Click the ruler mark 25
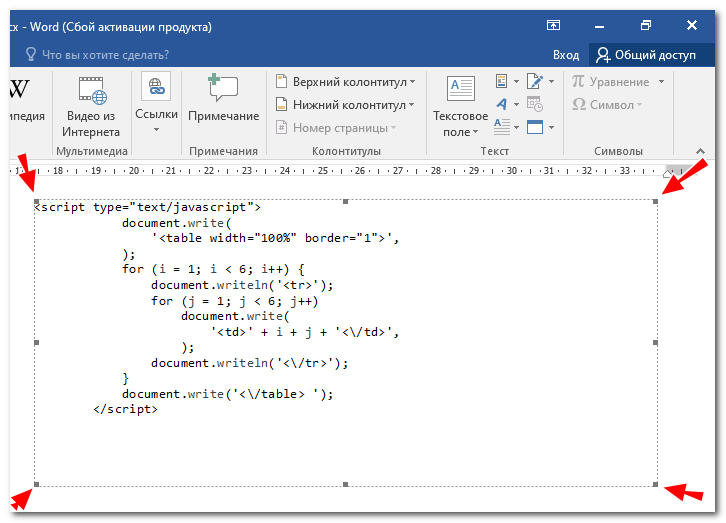 [323, 170]
